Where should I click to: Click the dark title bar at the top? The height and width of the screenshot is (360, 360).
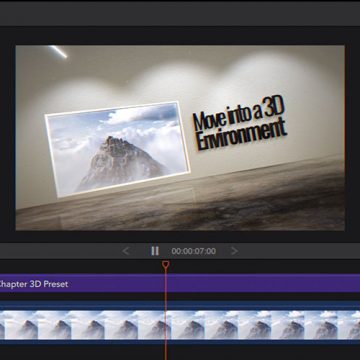[180, 13]
